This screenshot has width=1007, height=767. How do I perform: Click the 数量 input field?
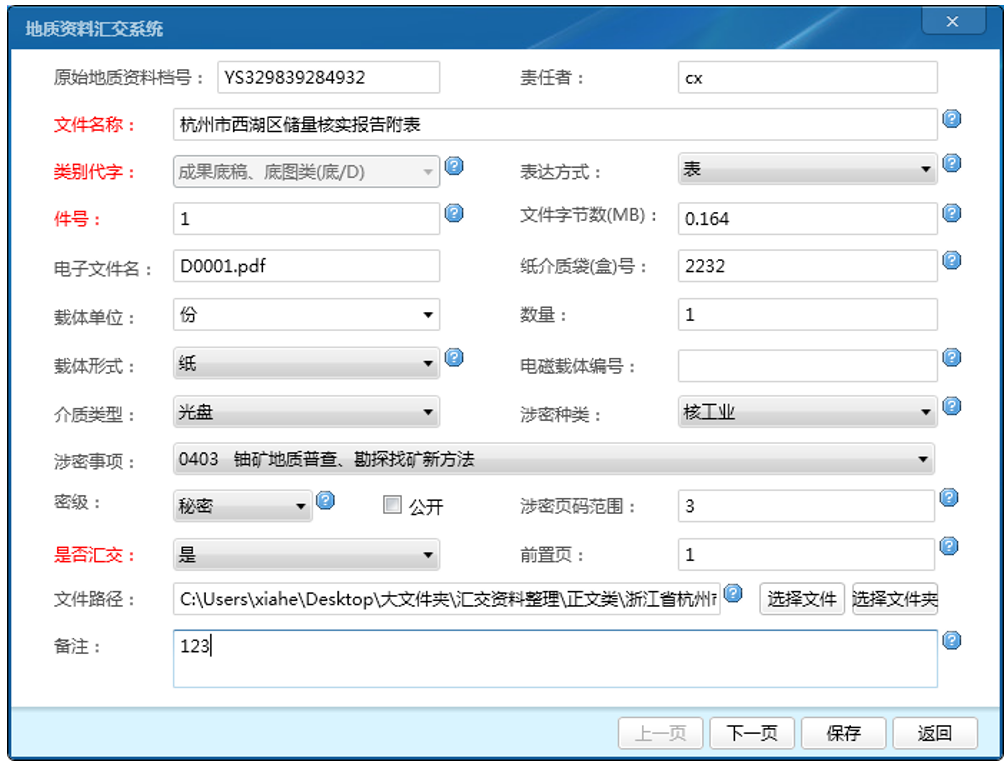[807, 315]
